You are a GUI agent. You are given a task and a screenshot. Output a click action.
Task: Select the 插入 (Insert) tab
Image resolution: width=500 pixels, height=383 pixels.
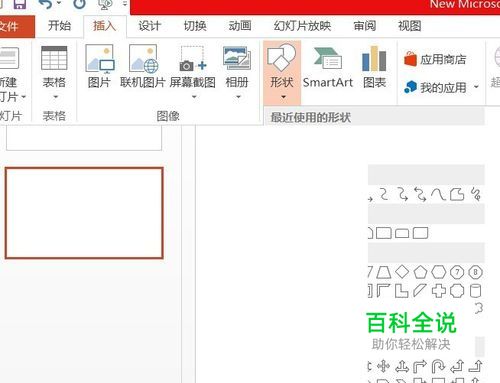coord(104,26)
